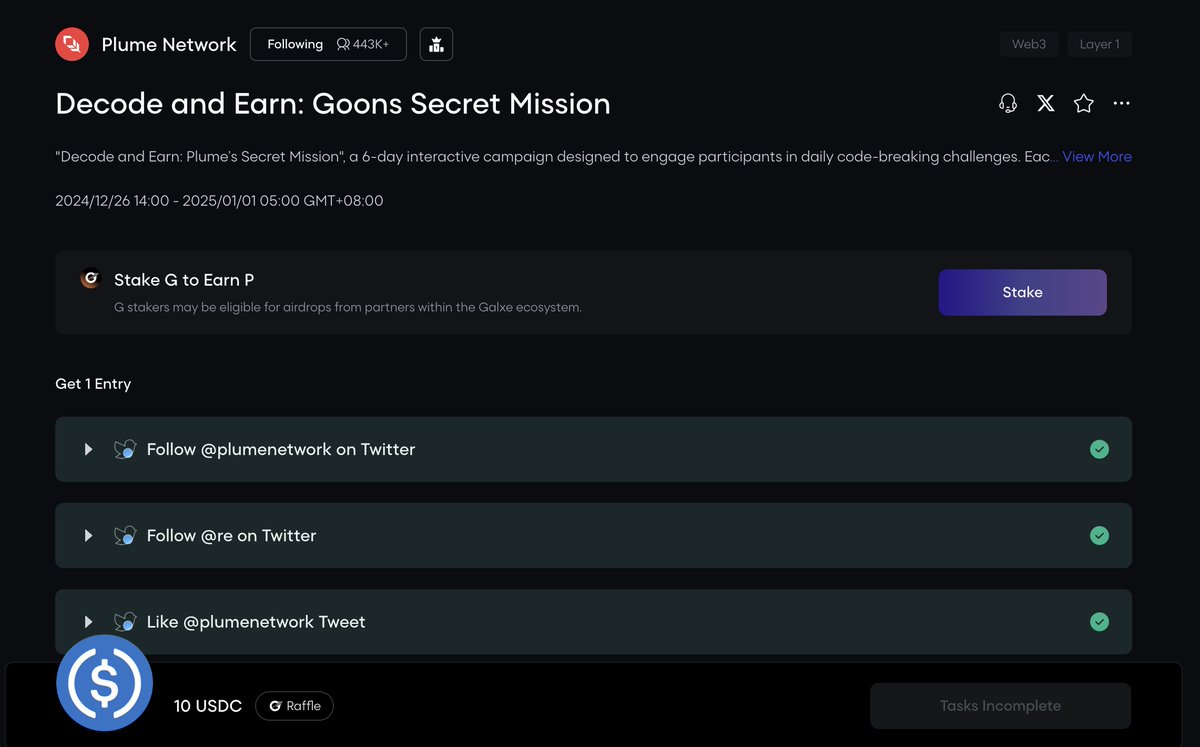This screenshot has height=747, width=1200.
Task: Click green checkmark on Like @plumenetwork Tweet task
Action: click(x=1099, y=622)
